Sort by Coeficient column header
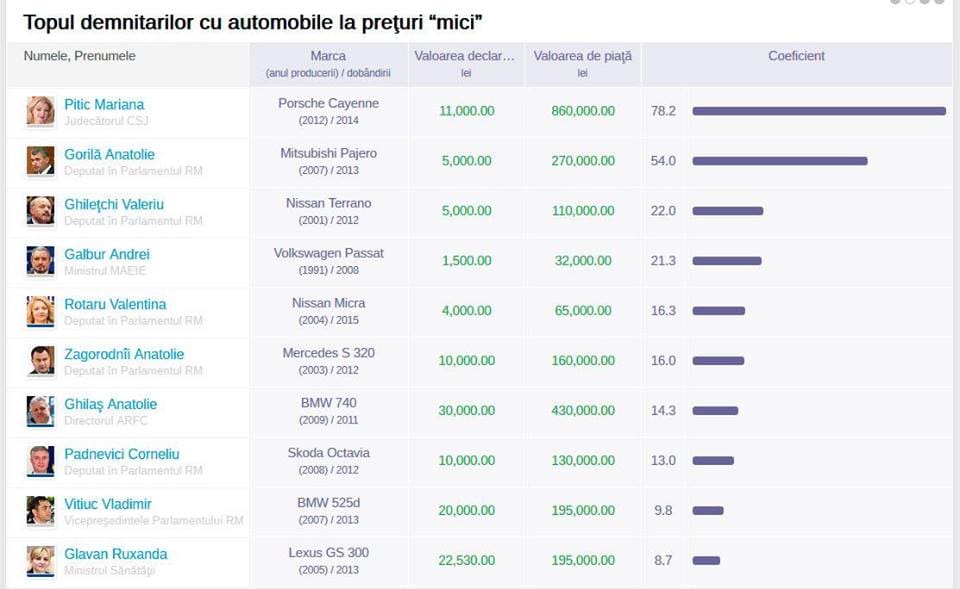 point(797,56)
